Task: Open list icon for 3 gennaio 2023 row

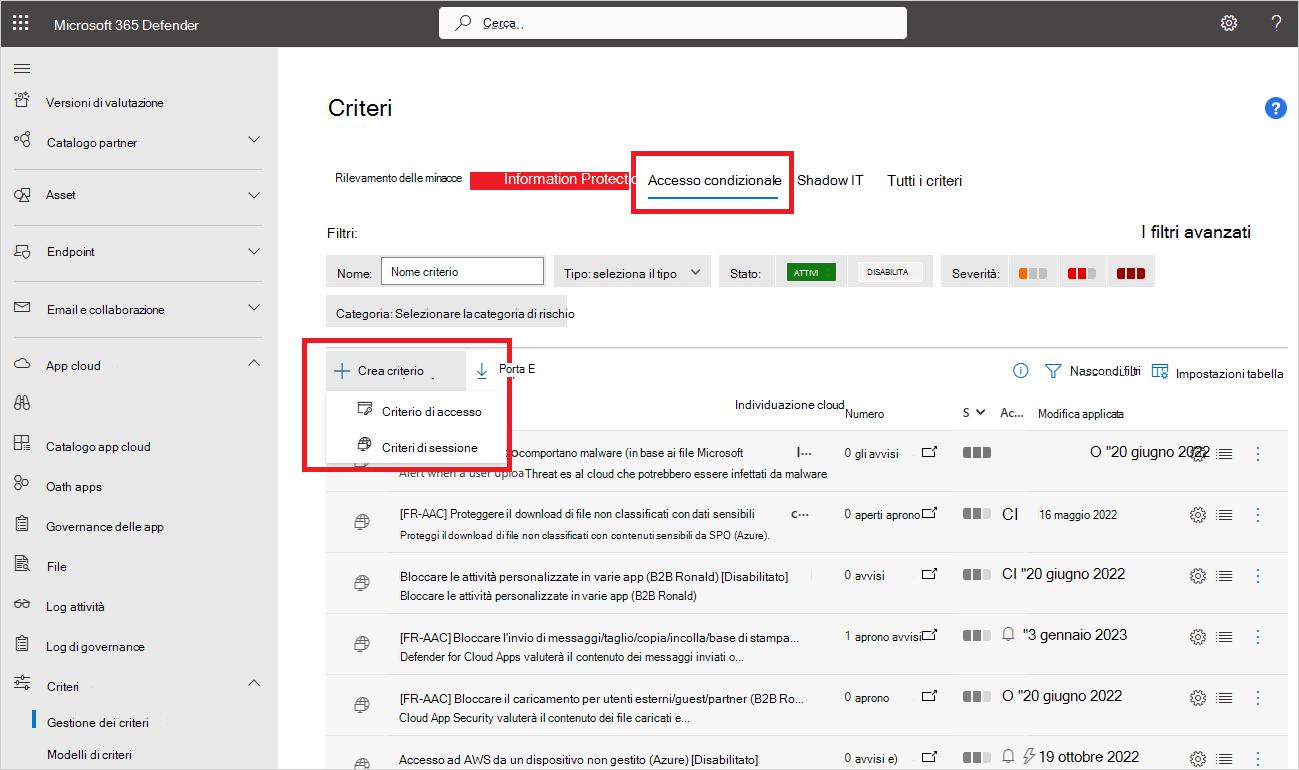Action: click(1224, 637)
